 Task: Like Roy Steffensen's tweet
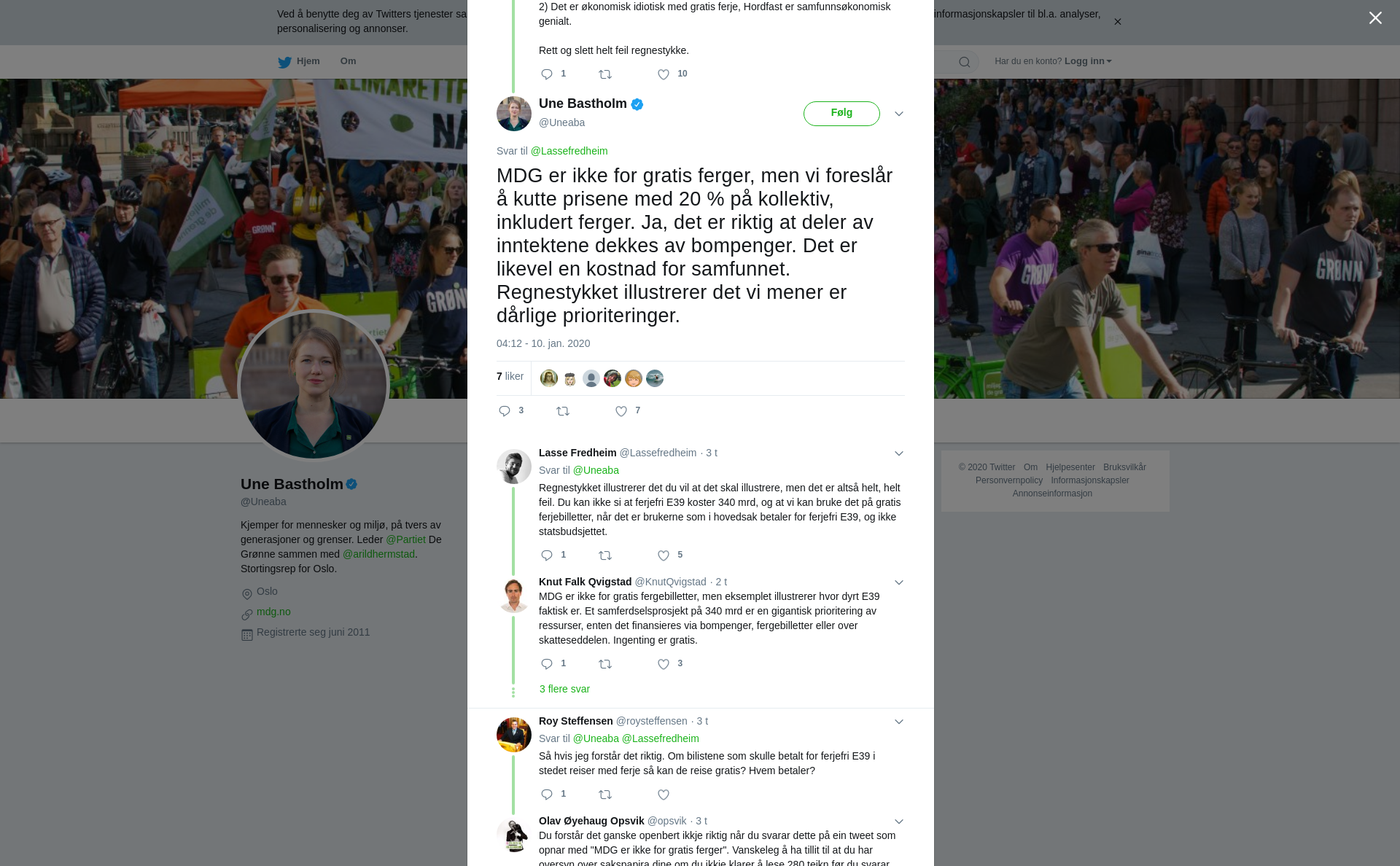(664, 795)
